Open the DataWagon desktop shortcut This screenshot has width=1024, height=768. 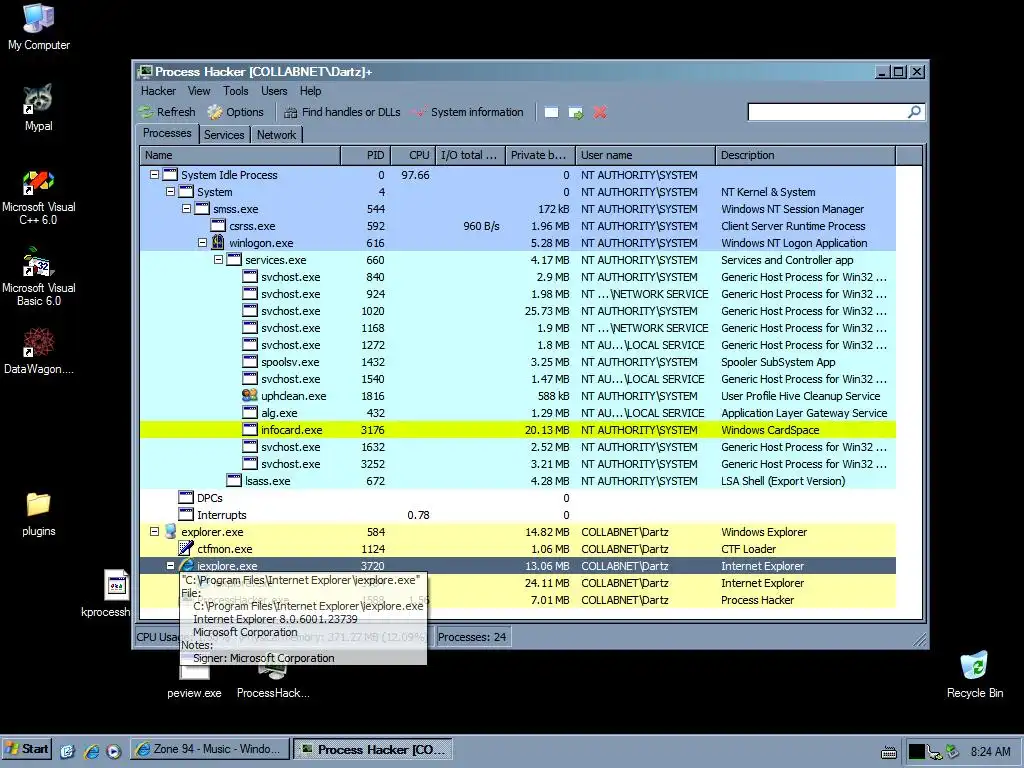coord(39,351)
